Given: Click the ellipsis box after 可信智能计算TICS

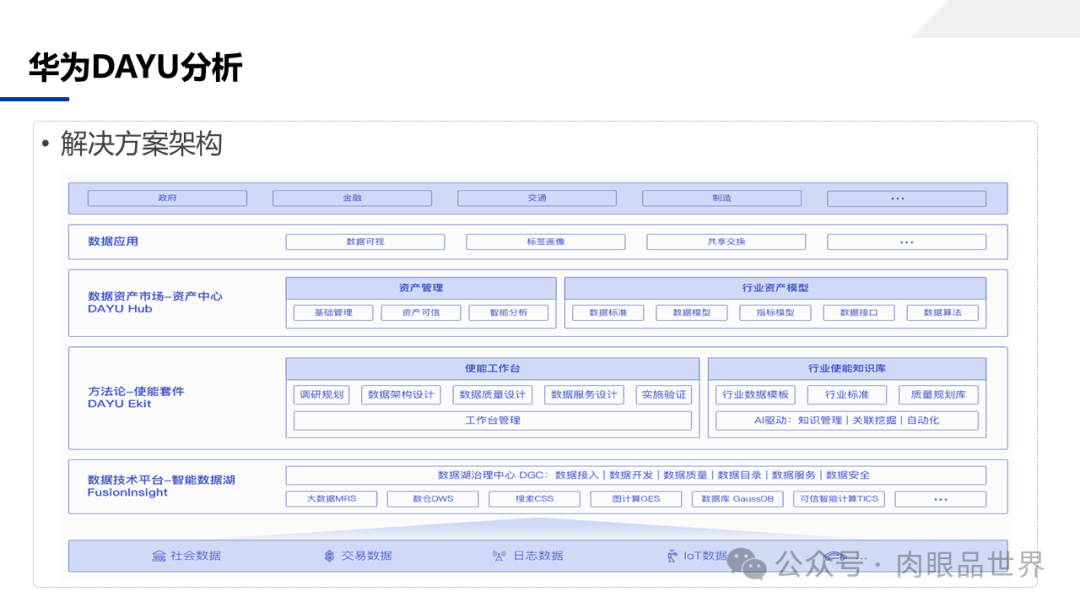Looking at the screenshot, I should pyautogui.click(x=940, y=499).
